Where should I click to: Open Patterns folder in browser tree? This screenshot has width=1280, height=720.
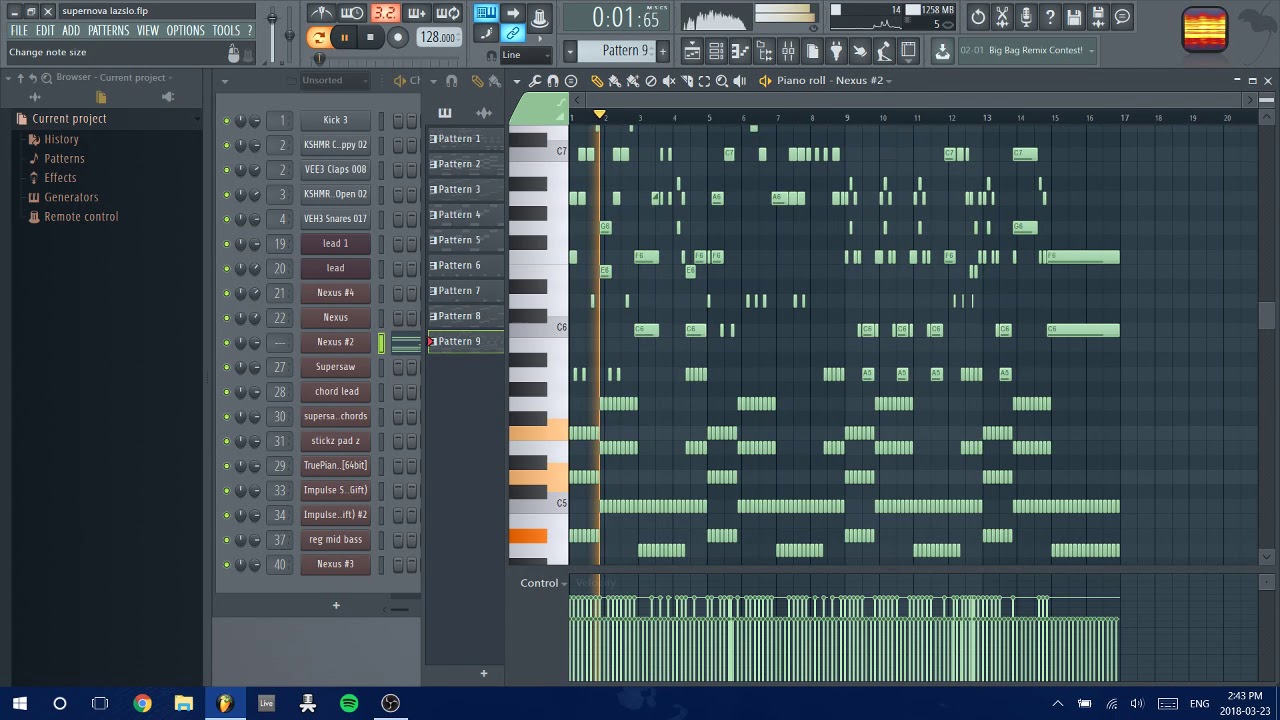click(64, 159)
